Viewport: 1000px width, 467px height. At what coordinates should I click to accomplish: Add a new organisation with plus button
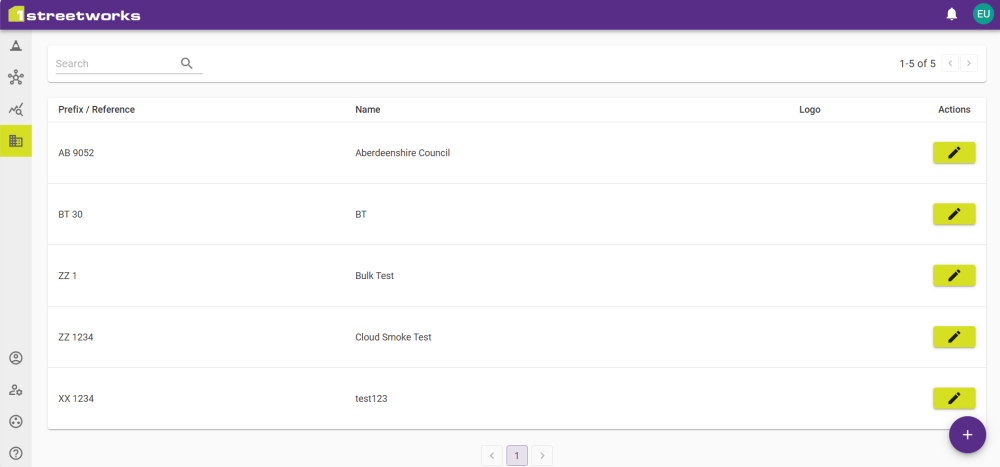pos(967,434)
